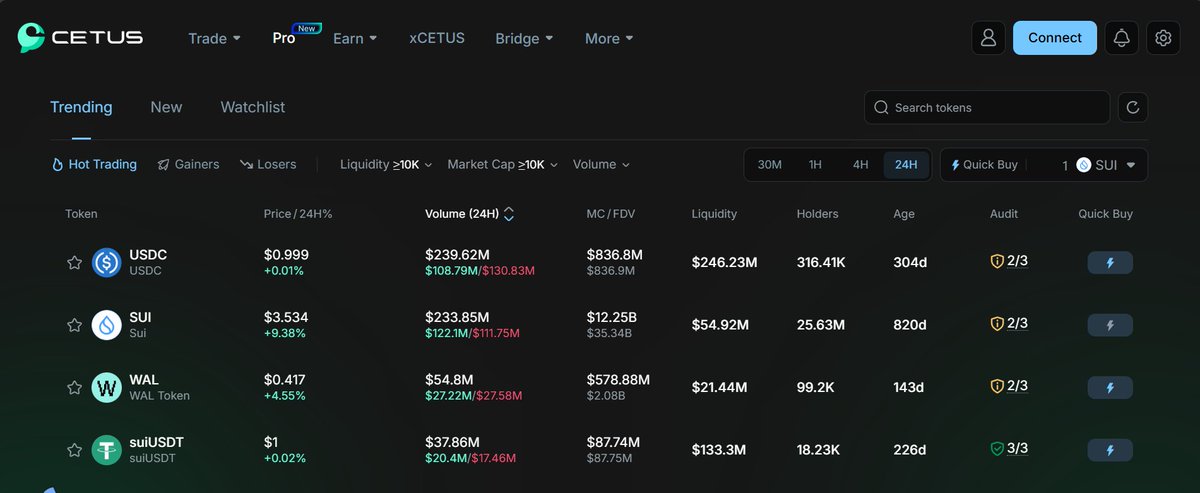Click the Price / 24H% column header

298,214
